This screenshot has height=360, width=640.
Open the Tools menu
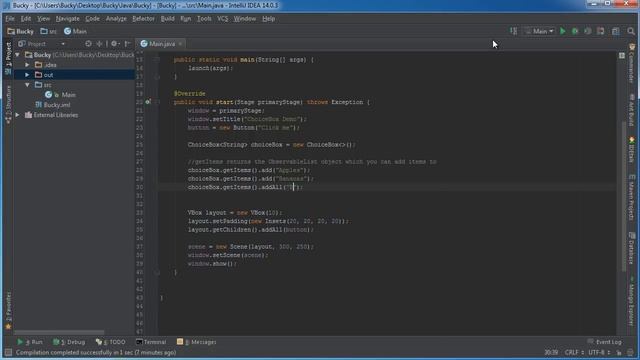(204, 19)
